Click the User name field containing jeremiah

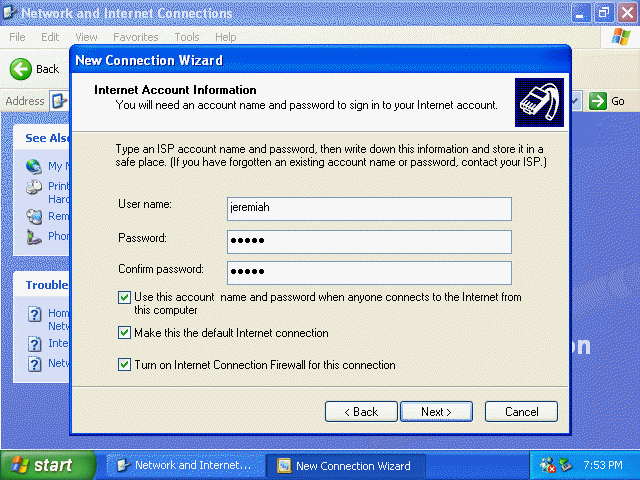click(x=369, y=209)
